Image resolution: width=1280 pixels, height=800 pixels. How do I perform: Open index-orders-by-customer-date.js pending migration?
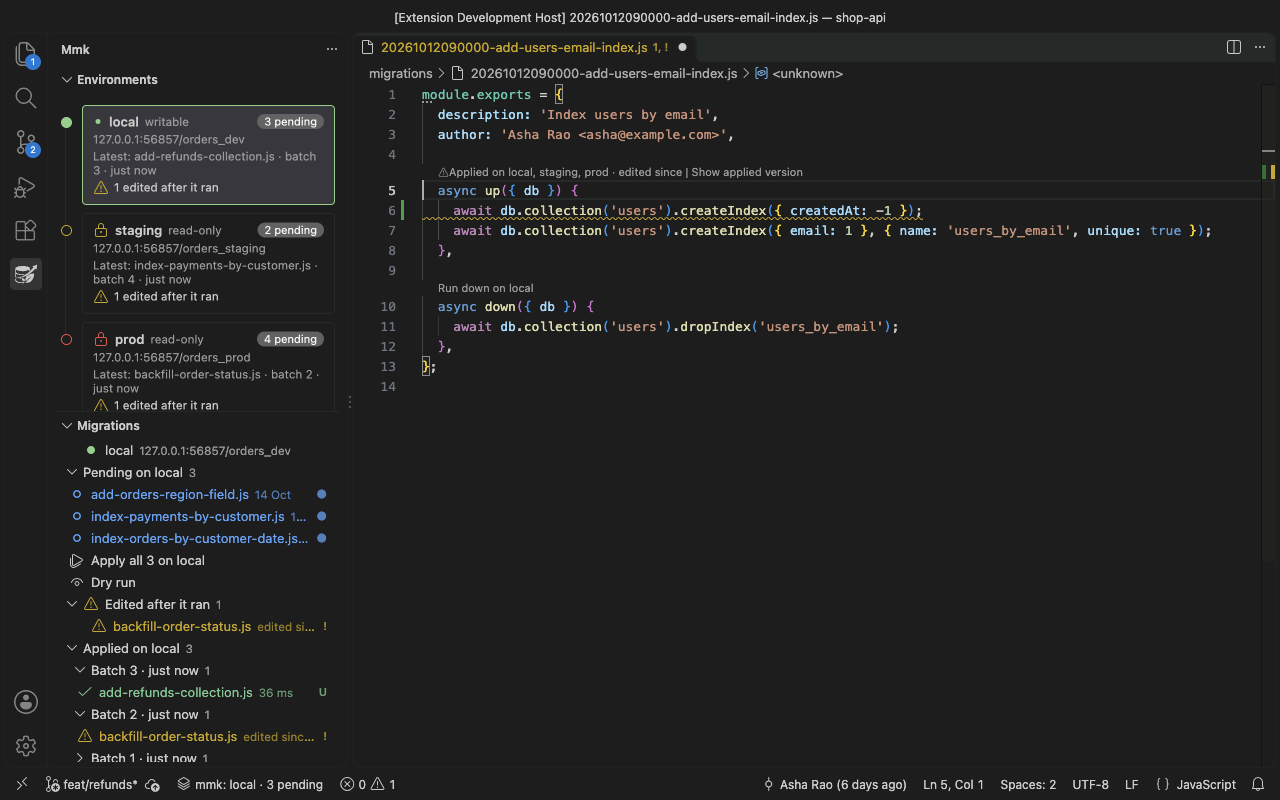(x=200, y=538)
